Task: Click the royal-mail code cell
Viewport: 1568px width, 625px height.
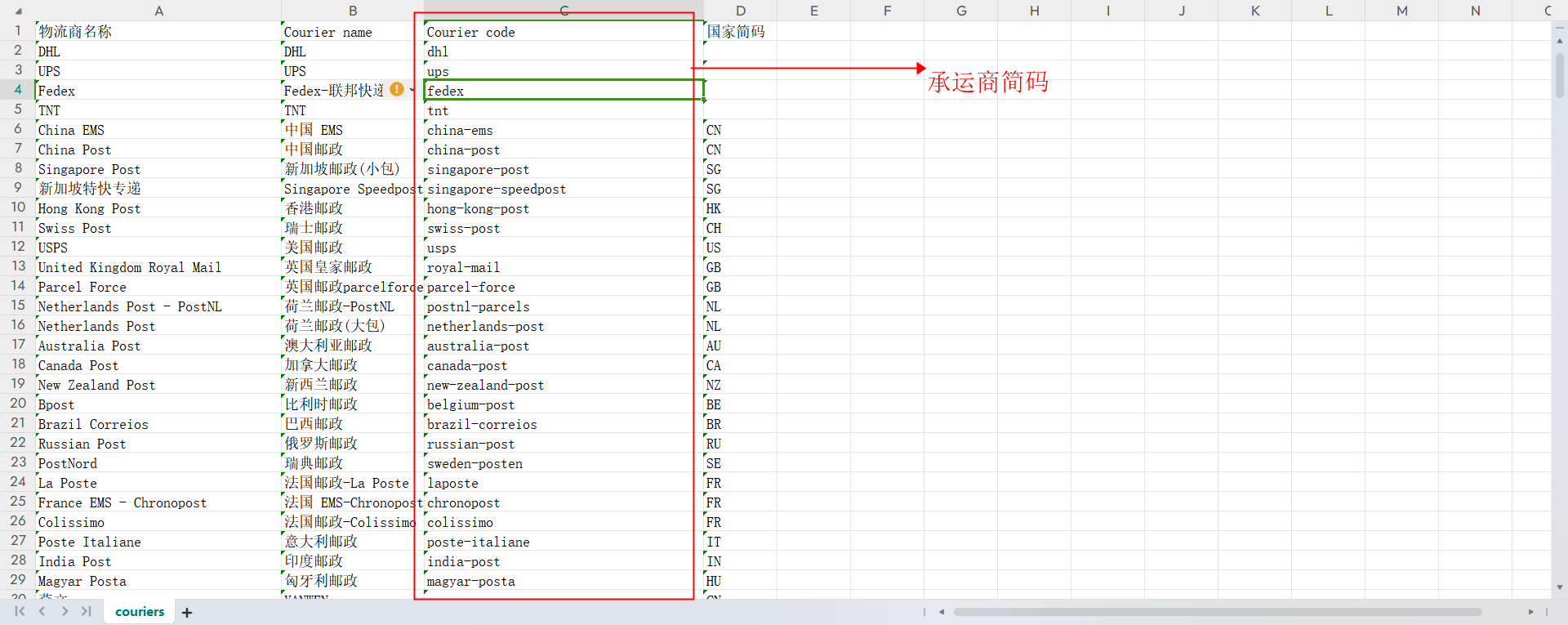Action: (563, 266)
